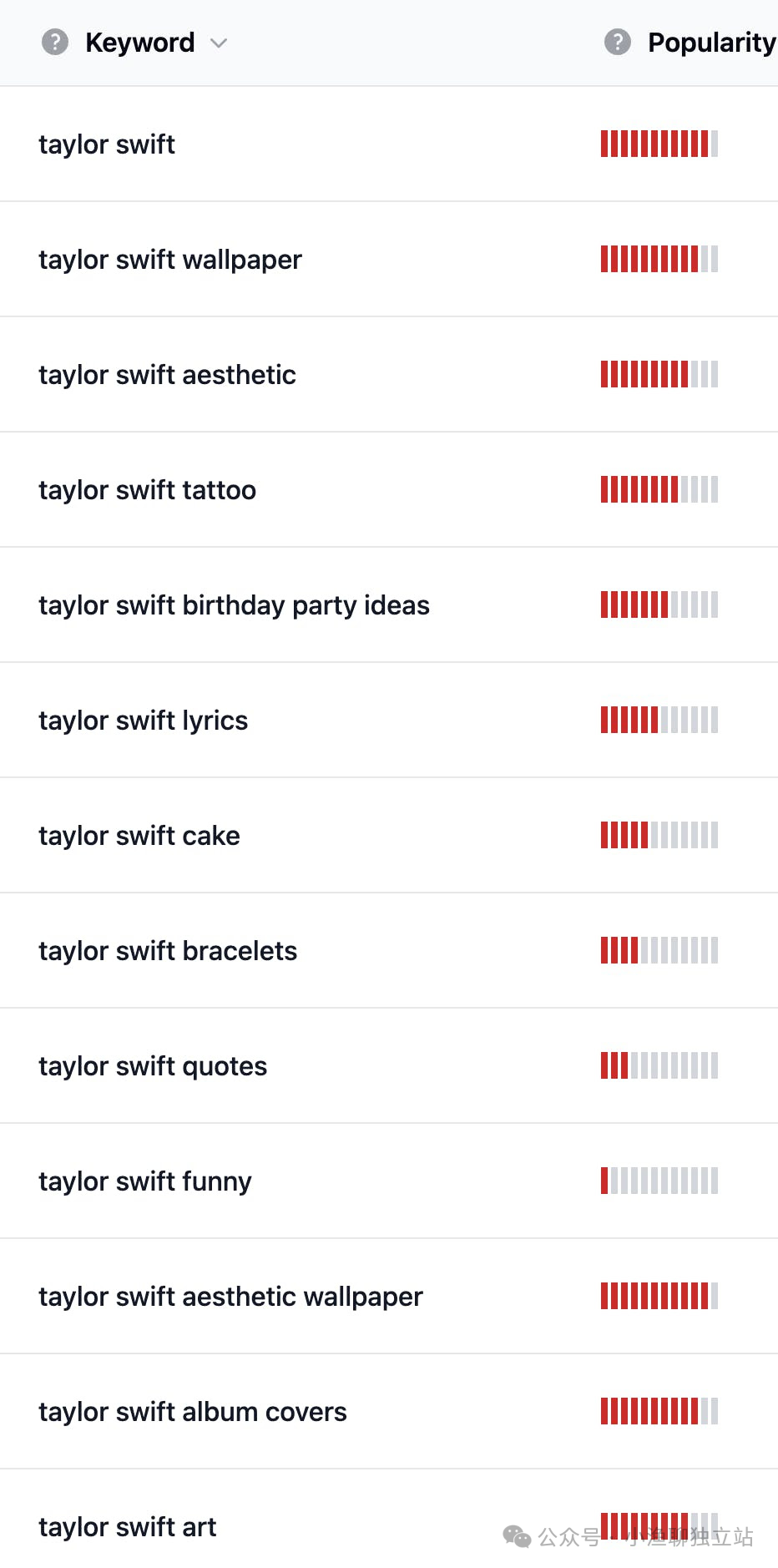Image resolution: width=778 pixels, height=1568 pixels.
Task: Click the 'taylor swift quotes' keyword
Action: [x=153, y=1066]
